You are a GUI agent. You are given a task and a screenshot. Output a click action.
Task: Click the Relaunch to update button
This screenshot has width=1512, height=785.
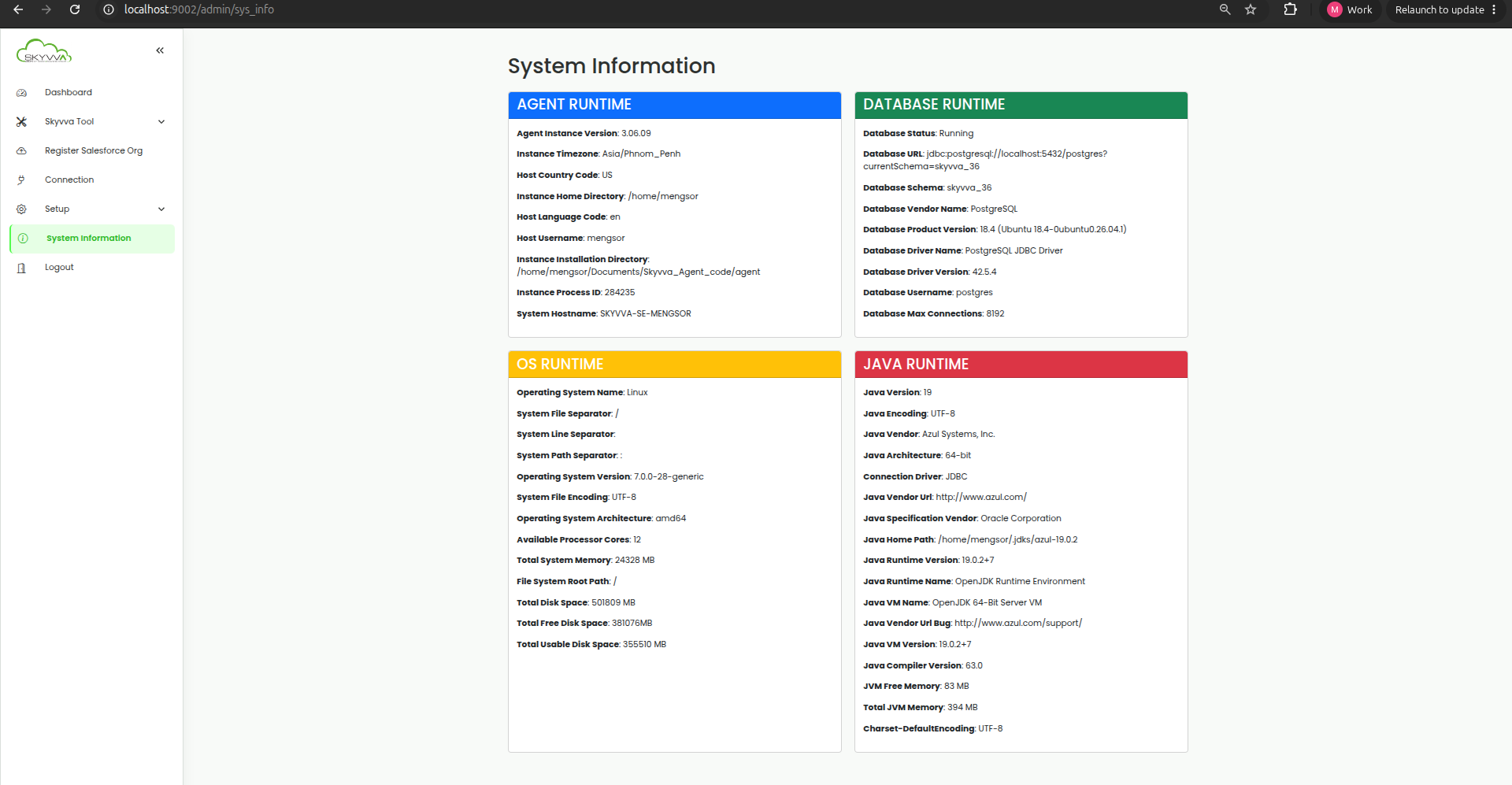(1446, 9)
